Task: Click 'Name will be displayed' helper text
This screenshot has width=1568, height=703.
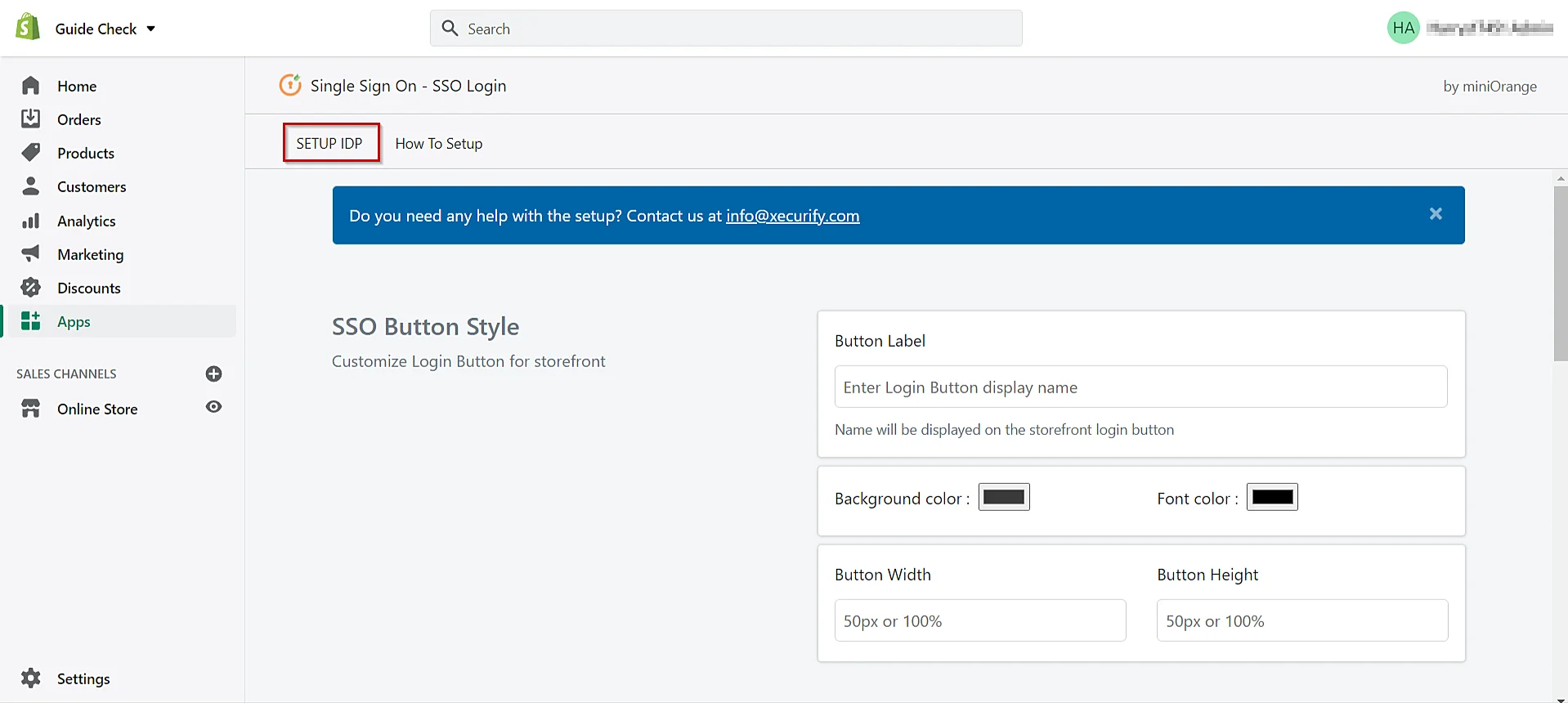Action: pos(1004,429)
